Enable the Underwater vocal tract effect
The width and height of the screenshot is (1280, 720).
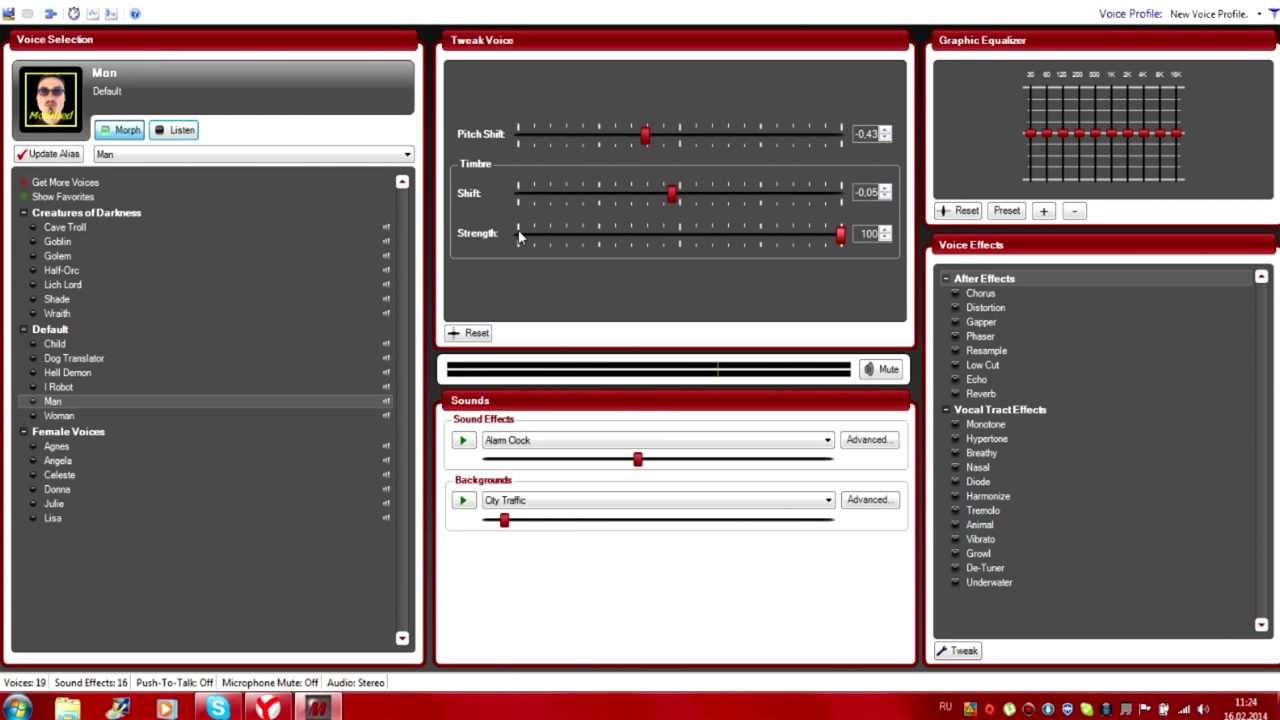coord(956,582)
